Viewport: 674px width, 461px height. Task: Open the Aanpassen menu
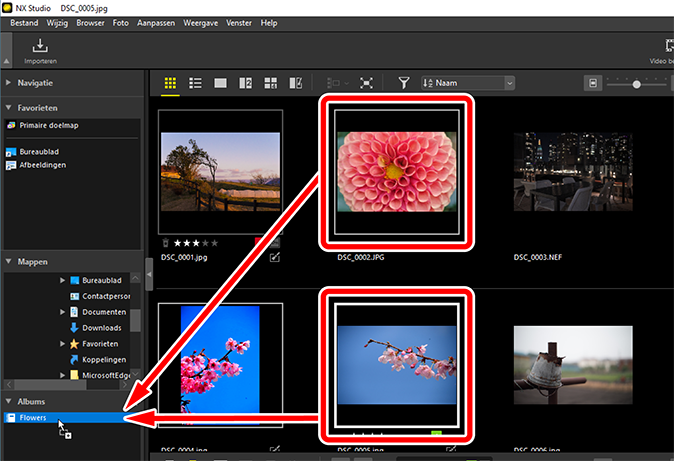(x=156, y=23)
